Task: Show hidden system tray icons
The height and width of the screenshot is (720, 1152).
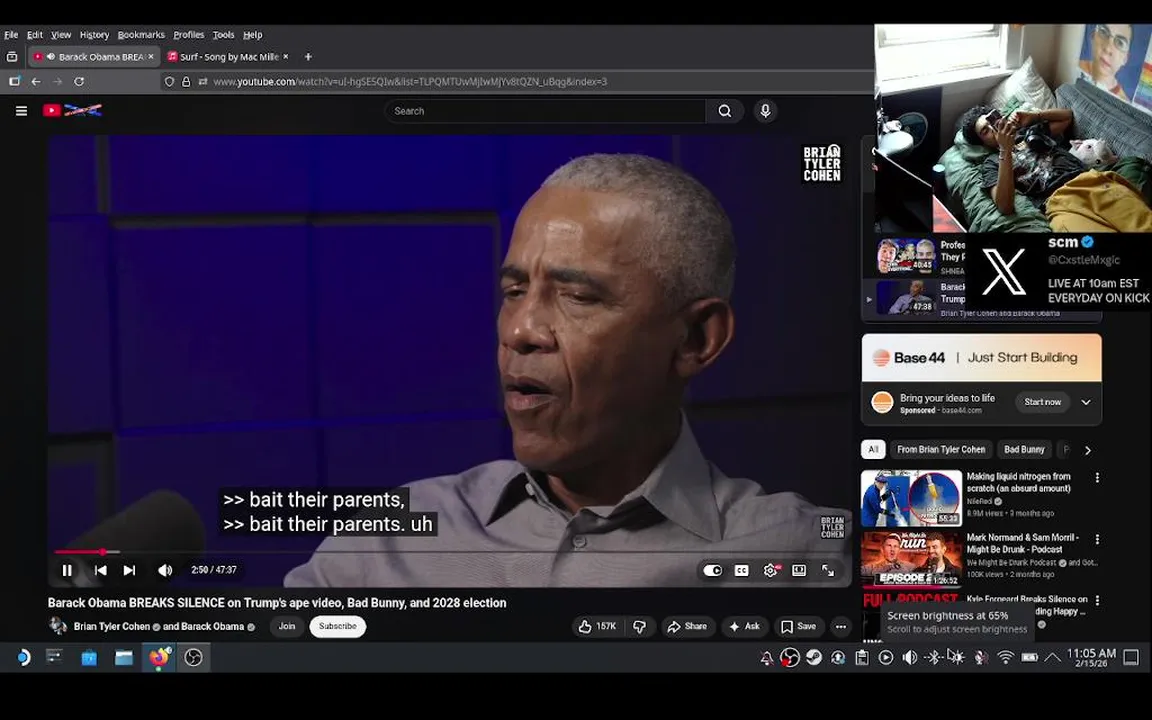Action: (x=1053, y=658)
